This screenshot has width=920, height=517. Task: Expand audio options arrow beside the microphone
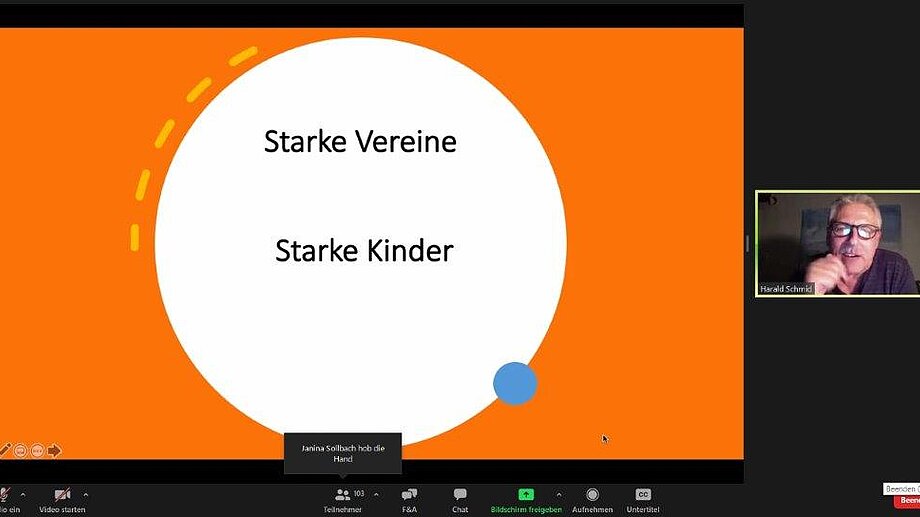[23, 494]
